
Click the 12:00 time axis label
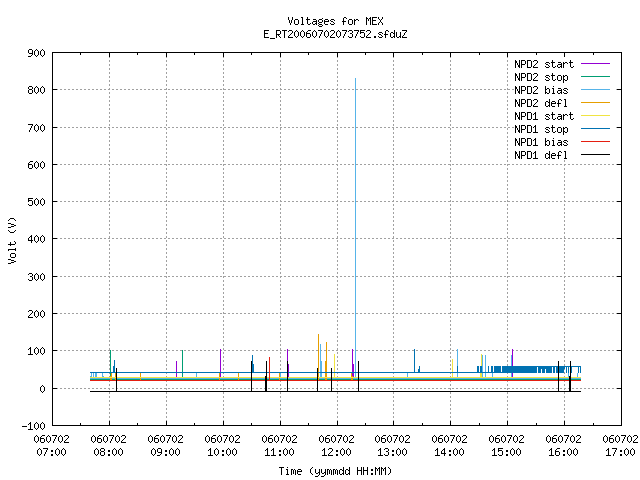(336, 452)
